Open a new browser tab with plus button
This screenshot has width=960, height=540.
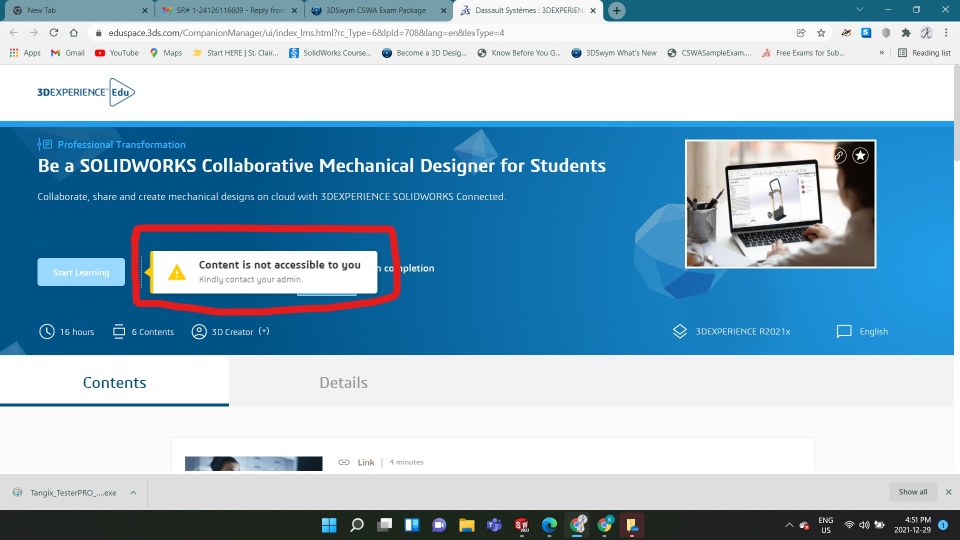click(617, 10)
